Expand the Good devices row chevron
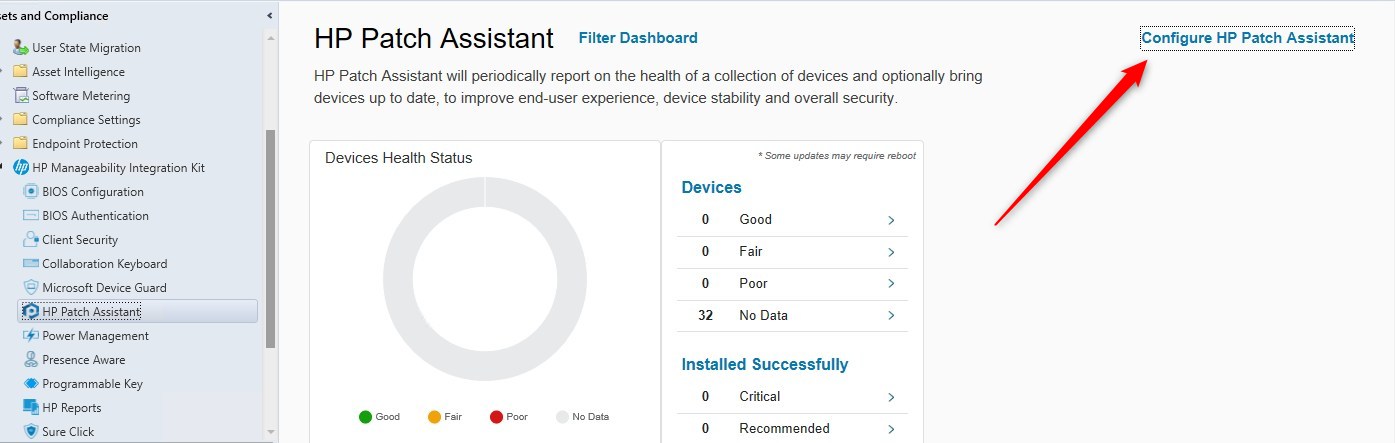 (x=890, y=220)
